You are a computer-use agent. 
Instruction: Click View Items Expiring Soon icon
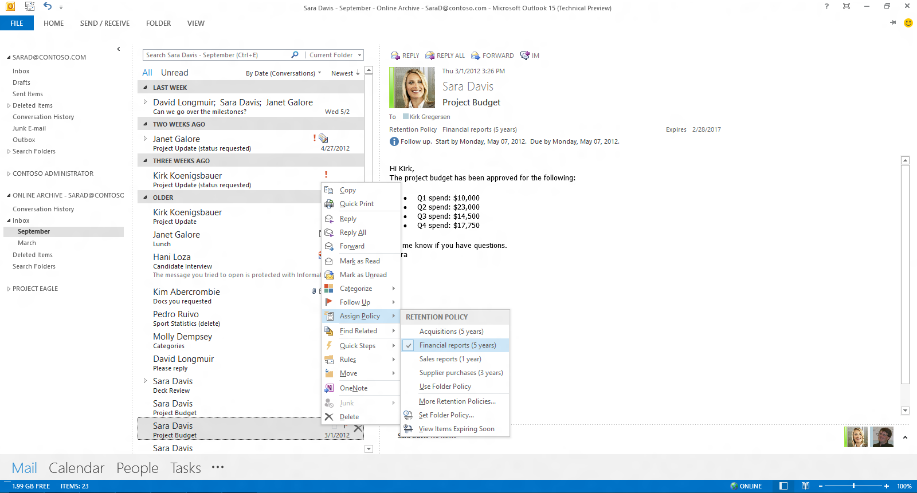[408, 429]
